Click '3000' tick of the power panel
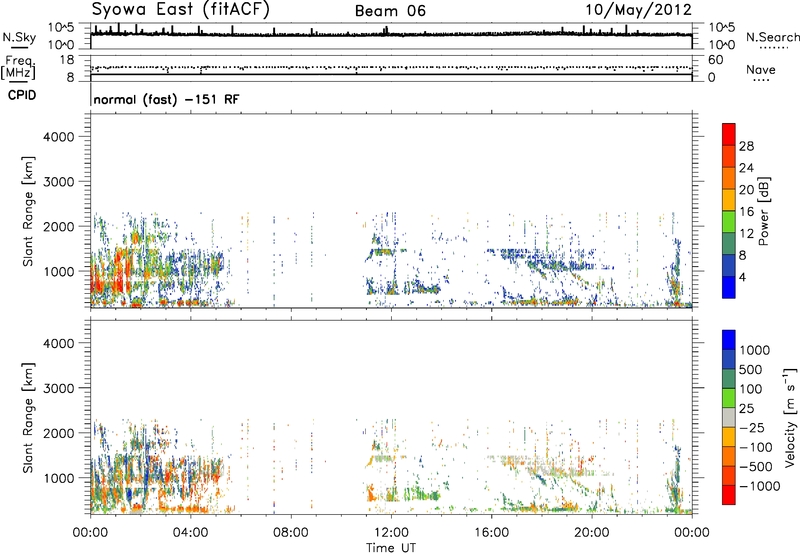 [58, 182]
